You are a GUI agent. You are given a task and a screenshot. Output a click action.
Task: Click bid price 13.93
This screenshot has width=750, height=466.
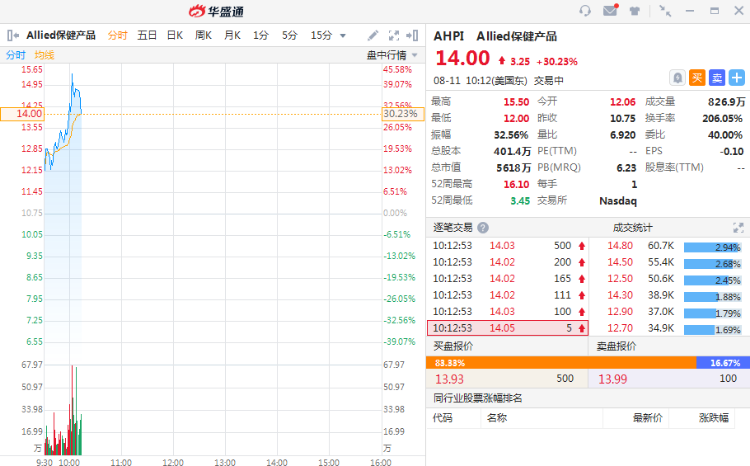point(449,379)
